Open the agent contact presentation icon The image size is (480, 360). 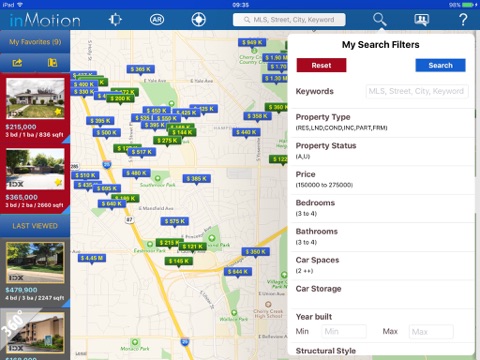coord(422,20)
